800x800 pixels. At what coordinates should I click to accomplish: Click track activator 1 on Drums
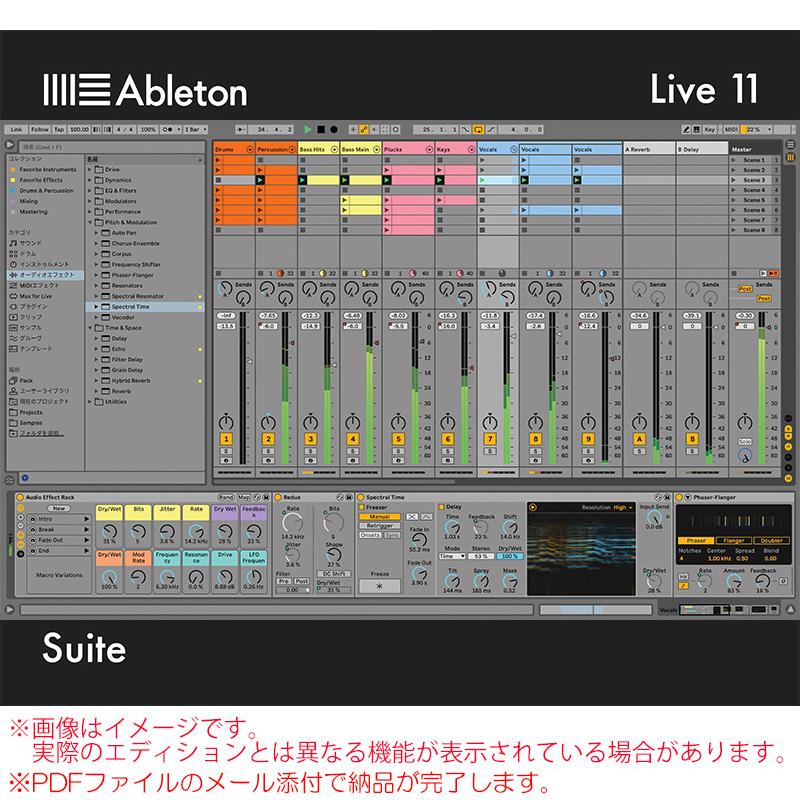[226, 439]
